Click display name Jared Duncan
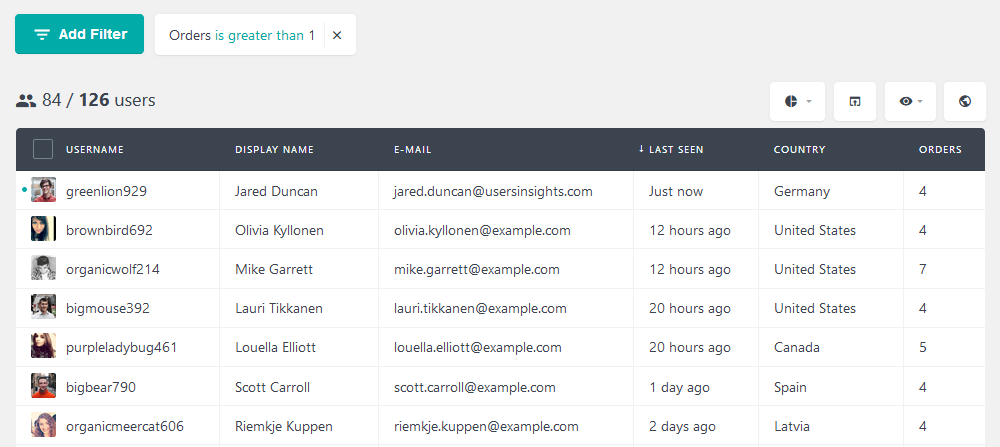The height and width of the screenshot is (447, 1000). [x=276, y=191]
